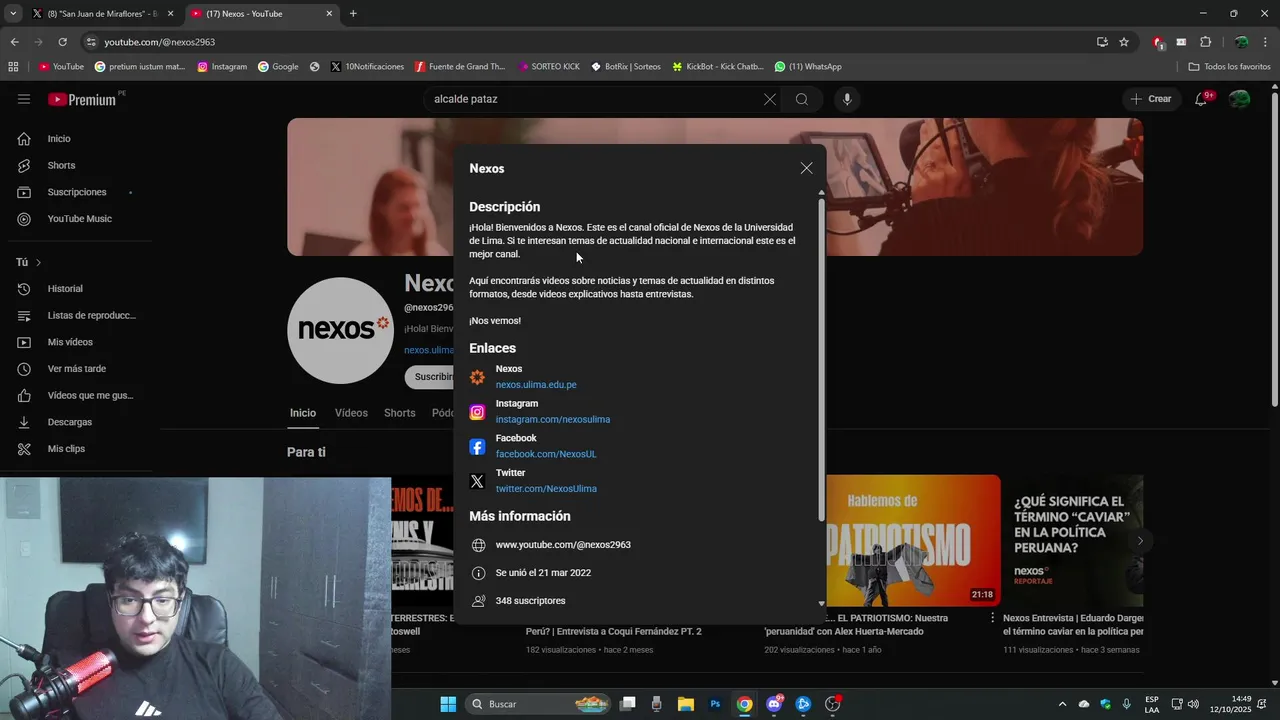Image resolution: width=1280 pixels, height=720 pixels.
Task: Show next videos with carousel arrow
Action: (1140, 541)
